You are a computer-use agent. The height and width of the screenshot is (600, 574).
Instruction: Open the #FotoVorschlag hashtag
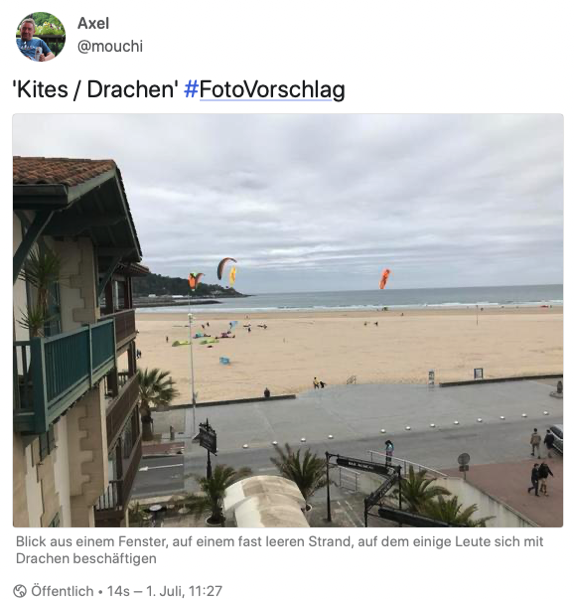(x=265, y=90)
